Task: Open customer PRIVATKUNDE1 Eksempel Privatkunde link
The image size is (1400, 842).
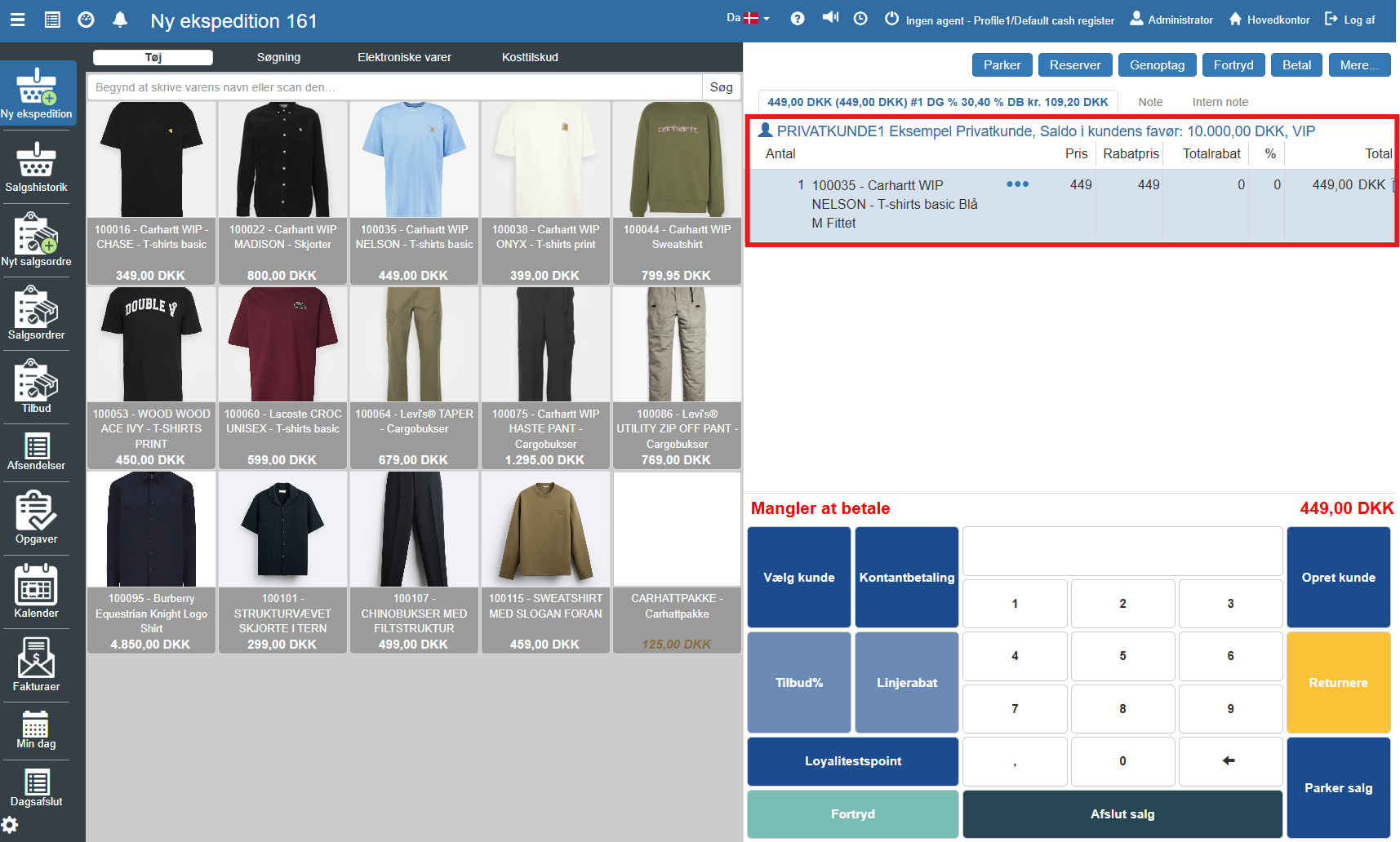Action: (x=1037, y=131)
